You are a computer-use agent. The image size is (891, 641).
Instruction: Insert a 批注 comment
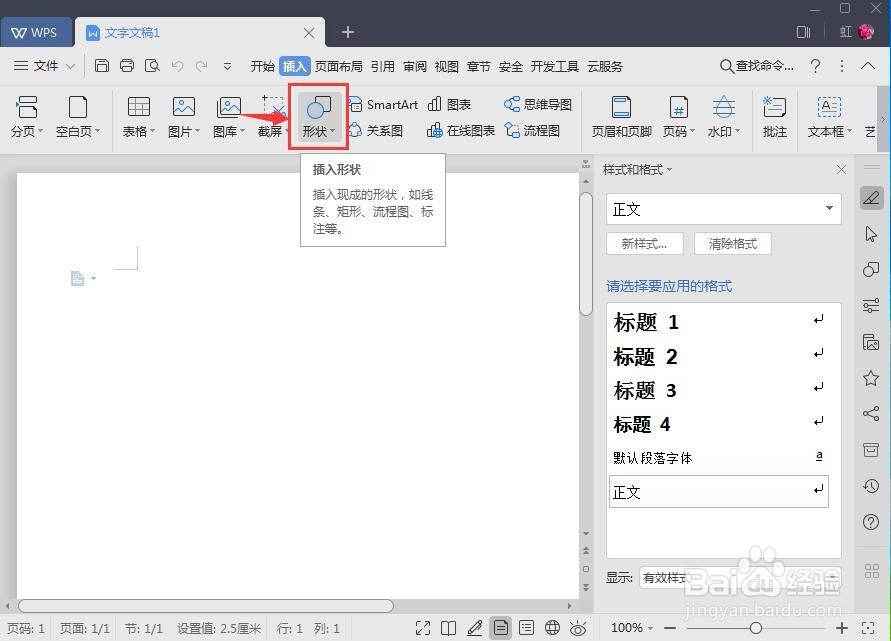point(775,116)
